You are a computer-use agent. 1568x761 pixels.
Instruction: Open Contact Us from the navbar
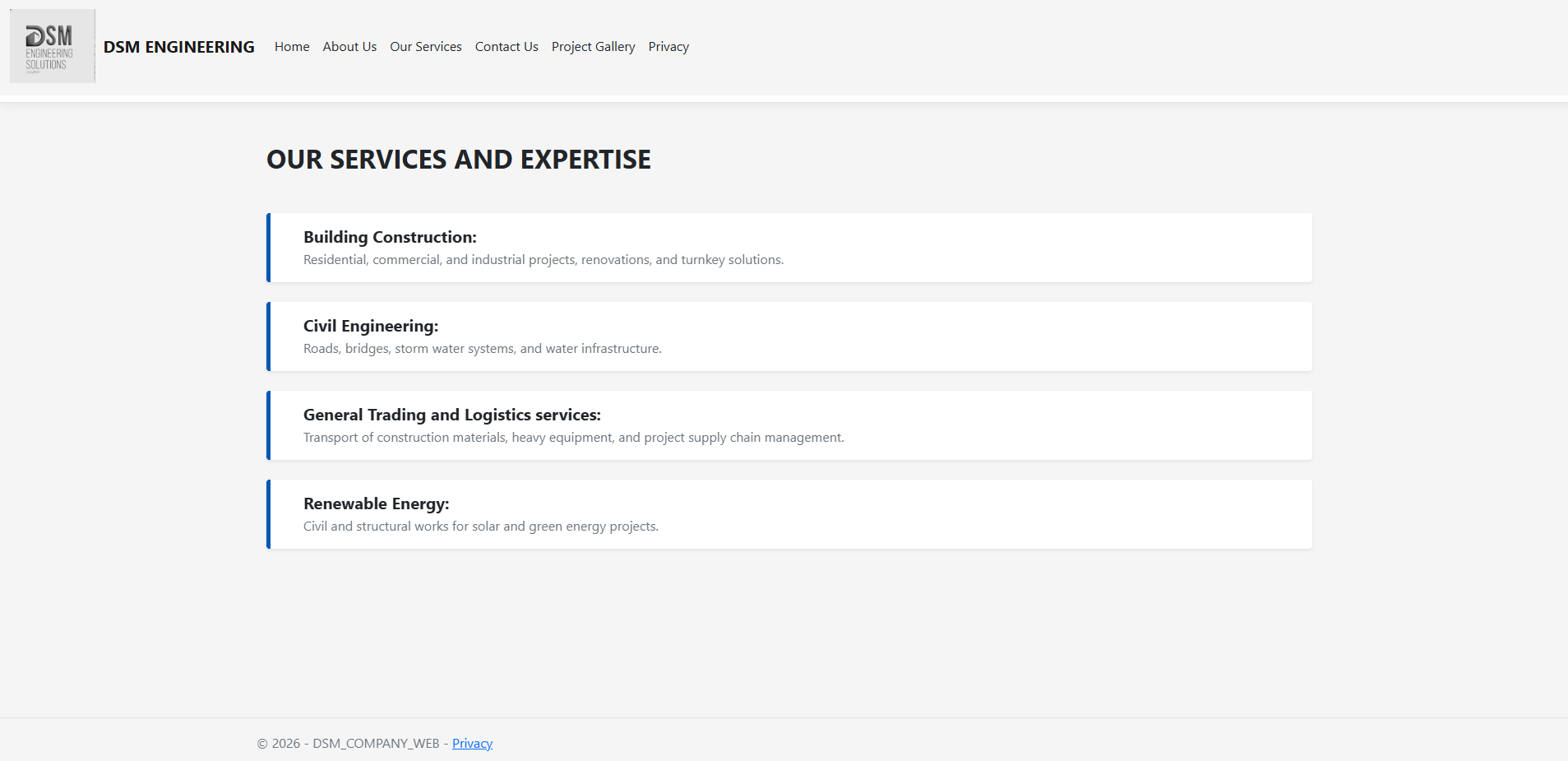point(506,47)
